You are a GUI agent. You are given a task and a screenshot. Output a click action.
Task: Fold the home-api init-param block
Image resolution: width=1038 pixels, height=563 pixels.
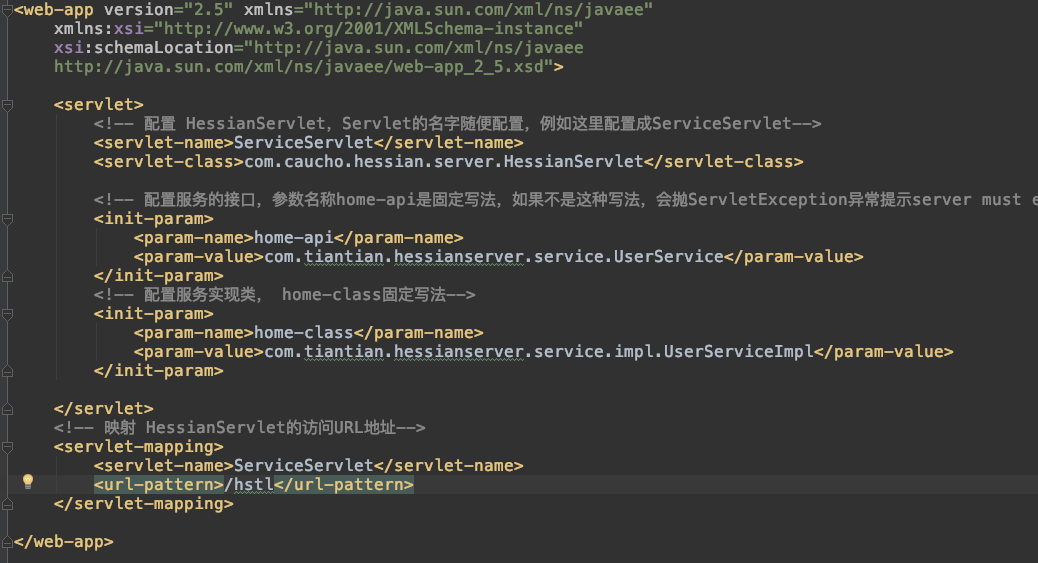pyautogui.click(x=7, y=219)
